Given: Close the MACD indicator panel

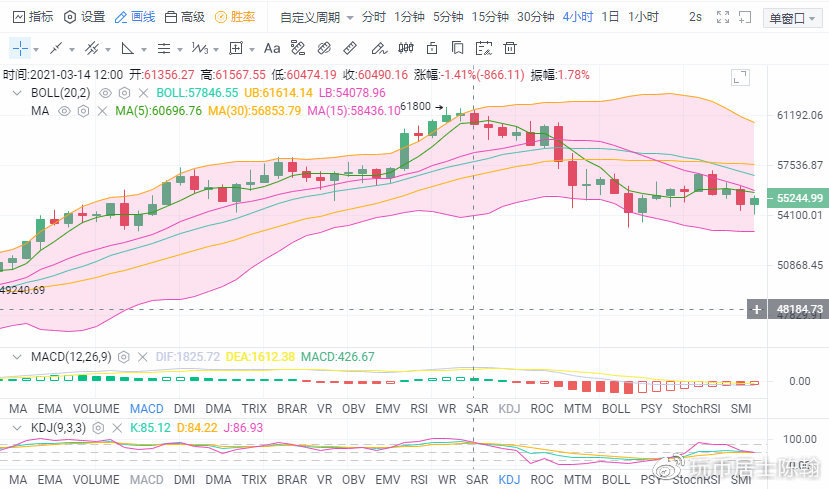Looking at the screenshot, I should tap(142, 357).
